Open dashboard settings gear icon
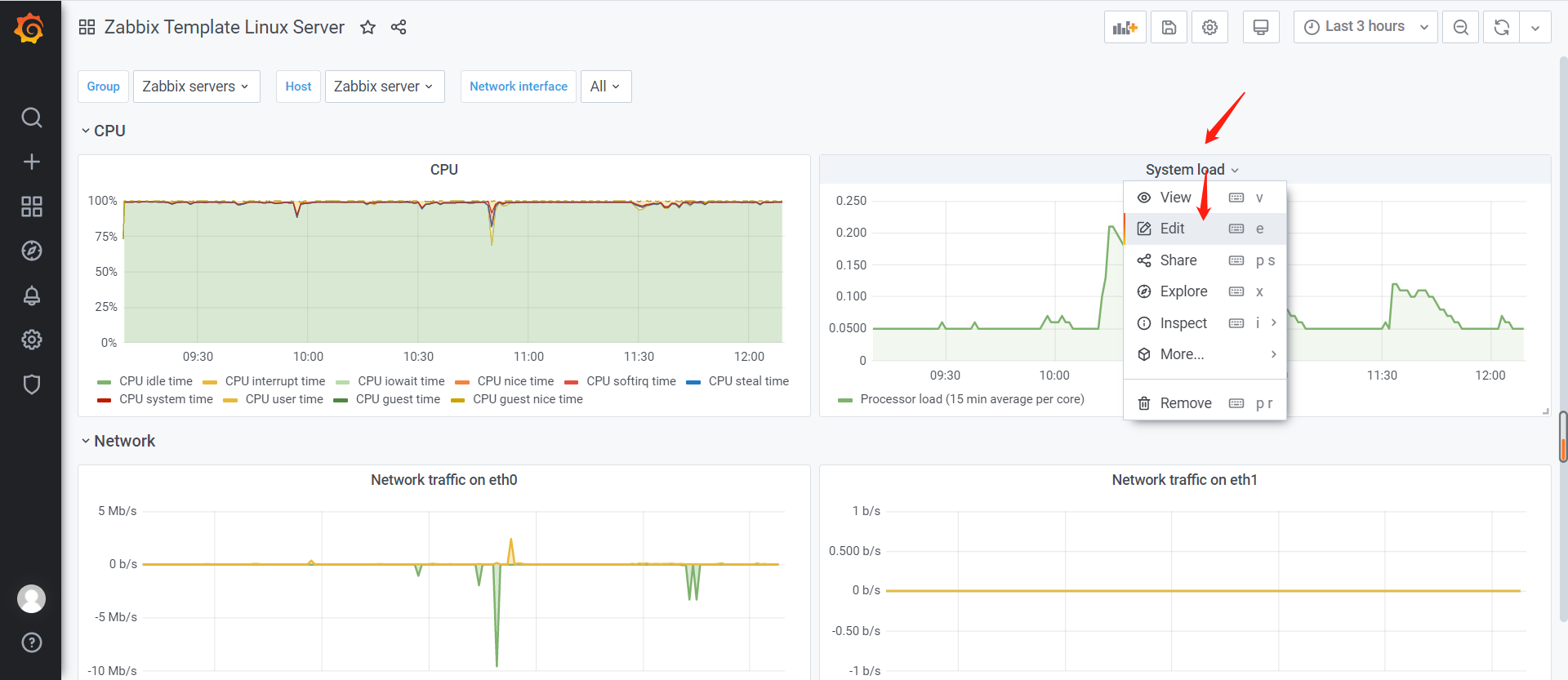The height and width of the screenshot is (680, 1568). point(1209,28)
